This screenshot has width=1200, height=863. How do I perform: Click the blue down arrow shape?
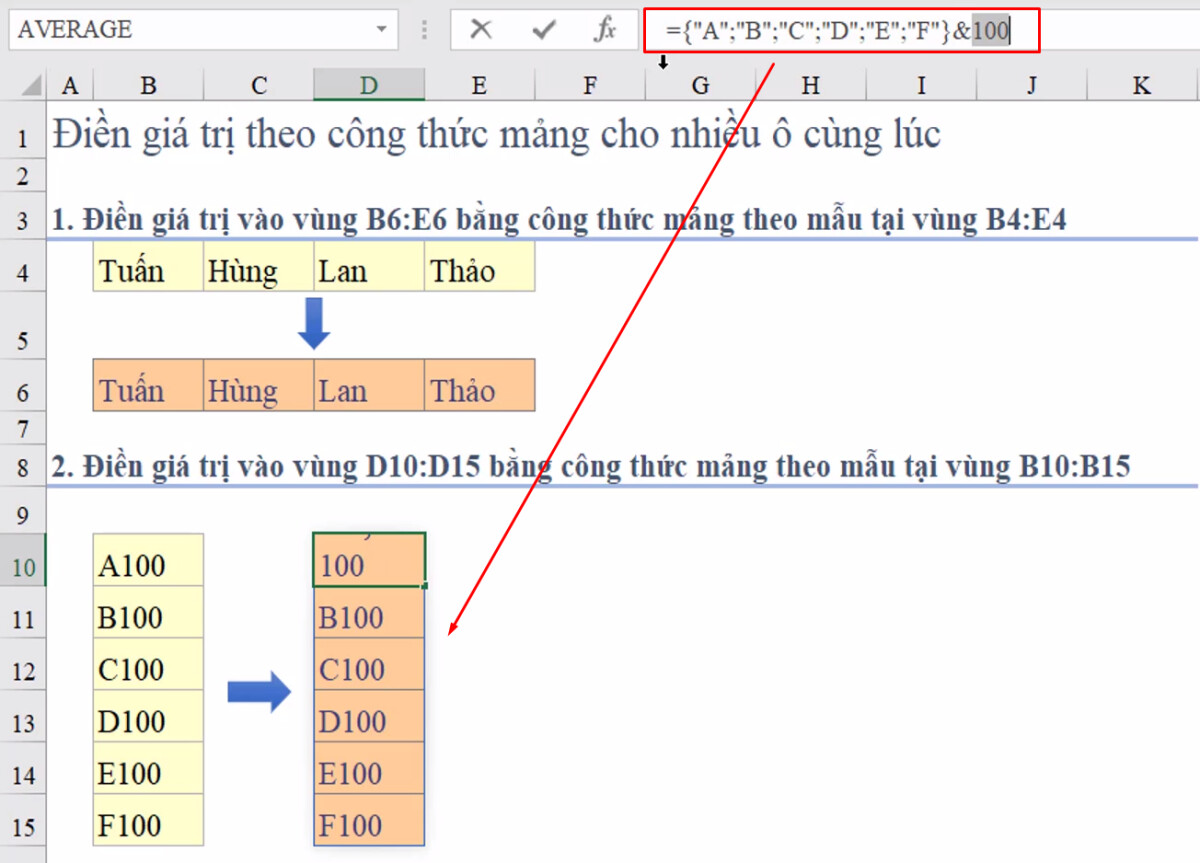pyautogui.click(x=314, y=323)
